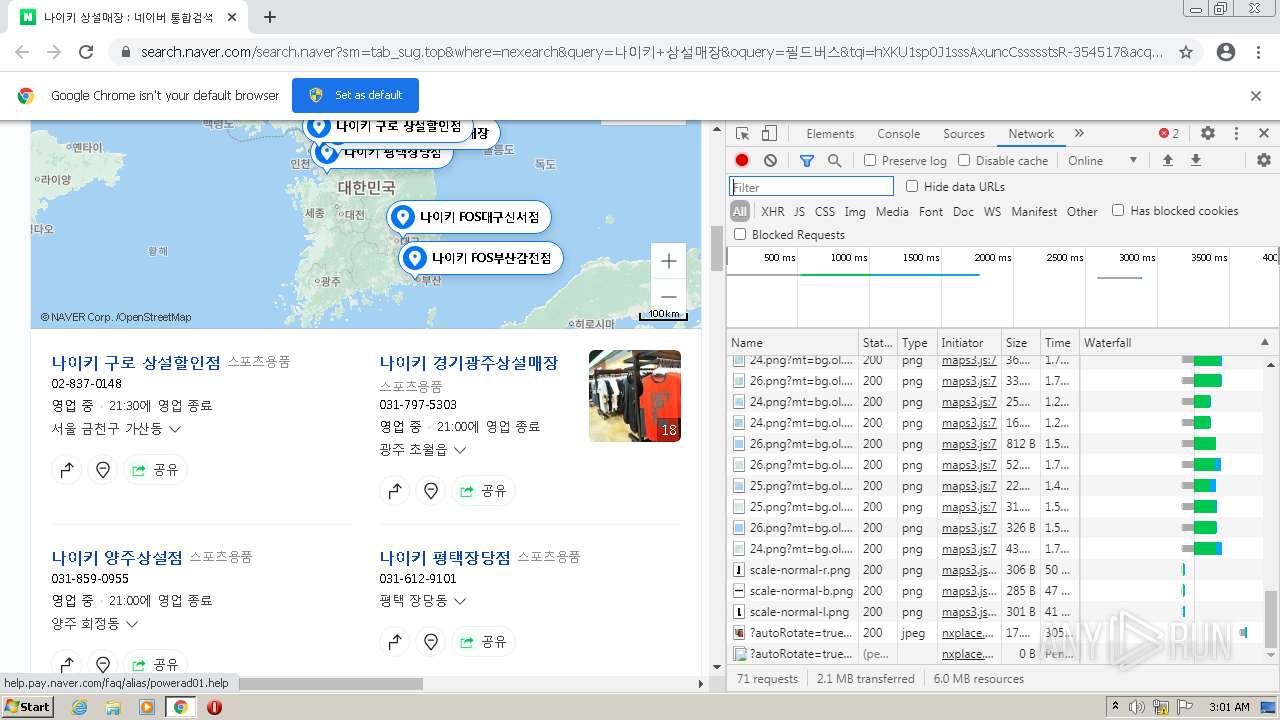Get directions to 나이키 평택장당점

[395, 642]
